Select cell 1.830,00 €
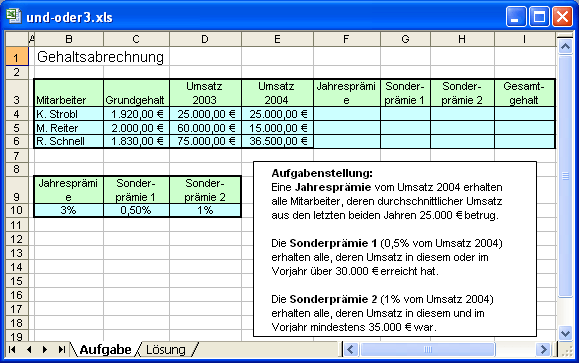Screen dimensions: 579x363 [136, 141]
